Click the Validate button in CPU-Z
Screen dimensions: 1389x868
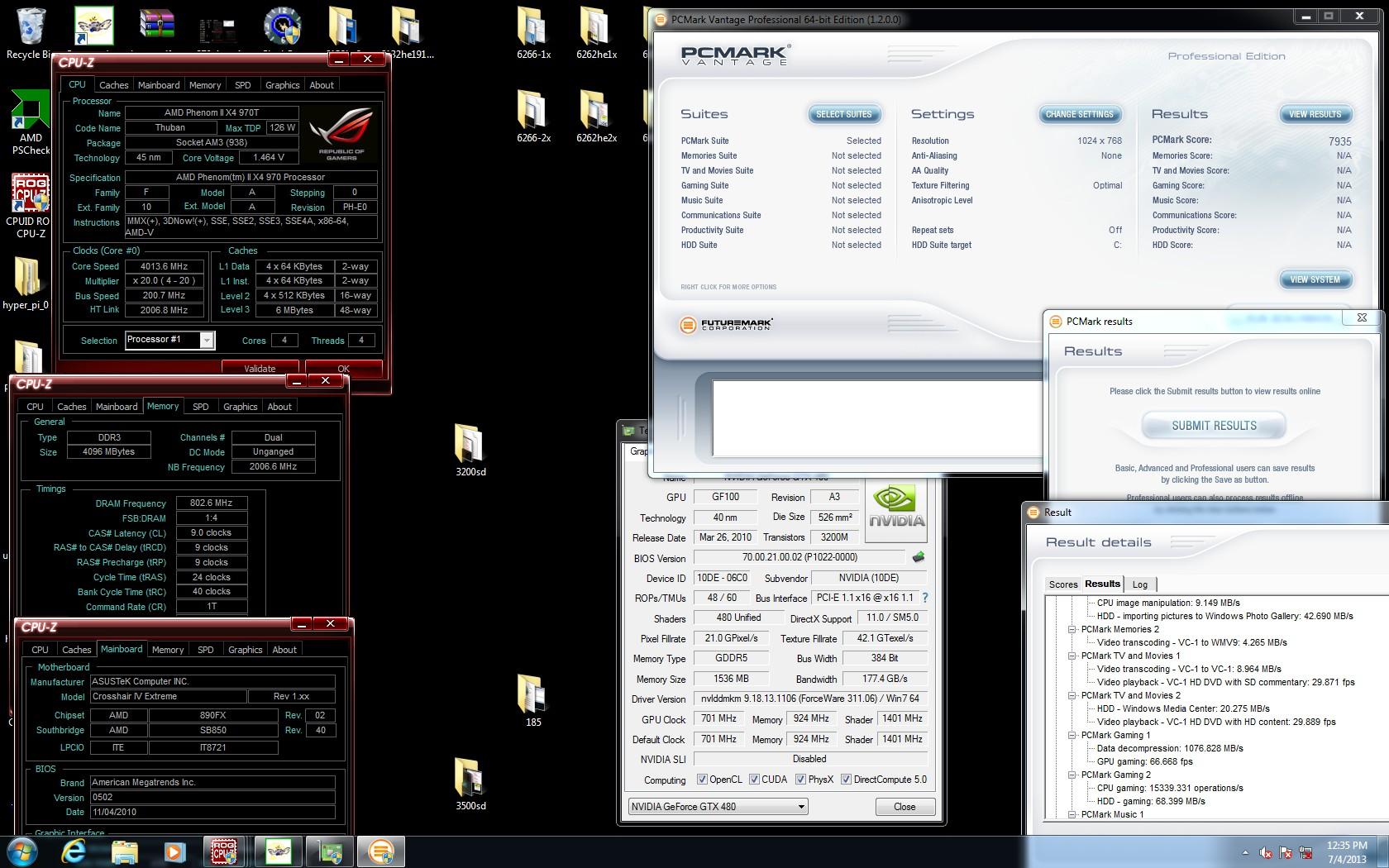[x=260, y=369]
